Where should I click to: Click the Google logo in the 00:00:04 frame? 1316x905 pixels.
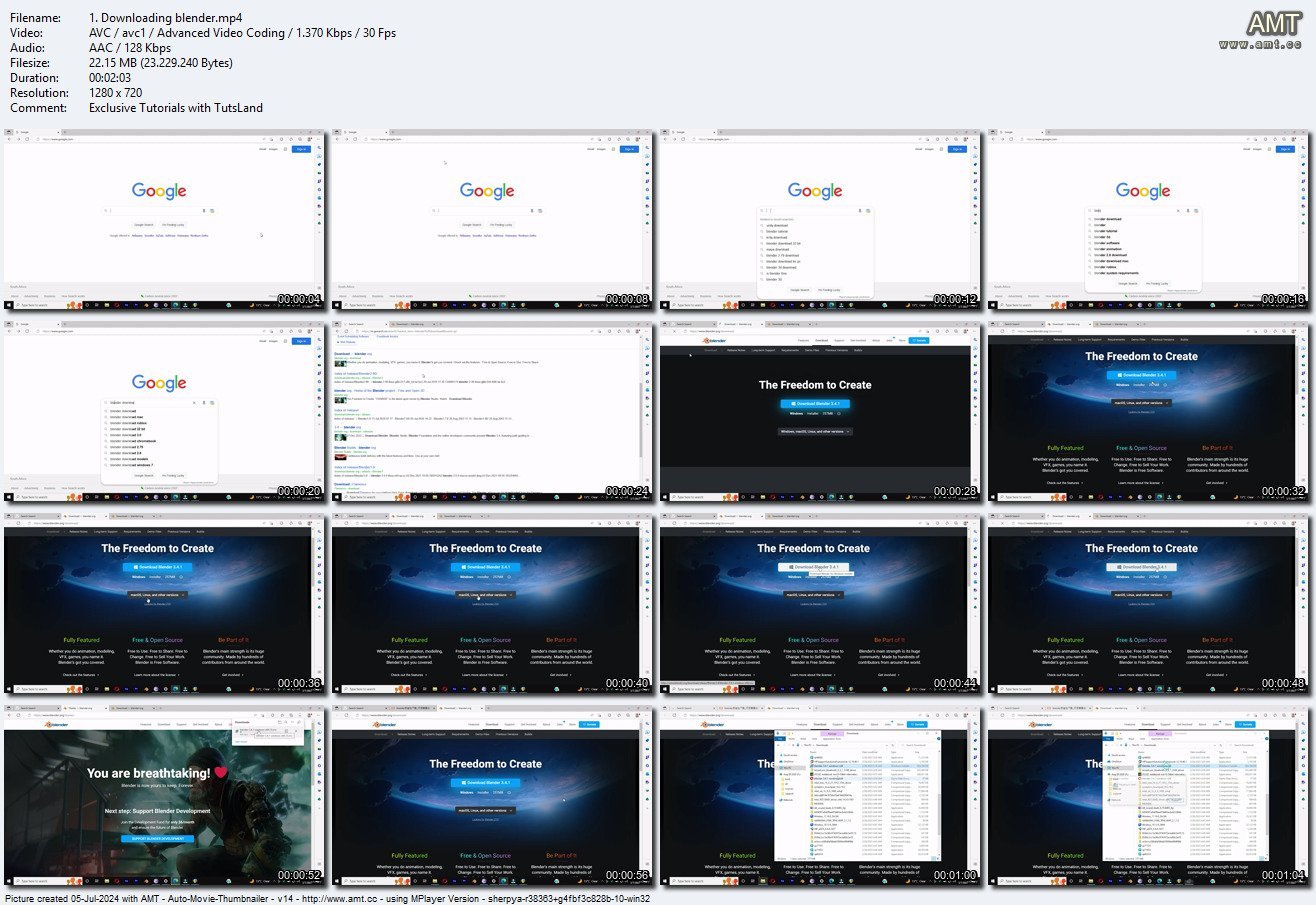click(x=159, y=191)
